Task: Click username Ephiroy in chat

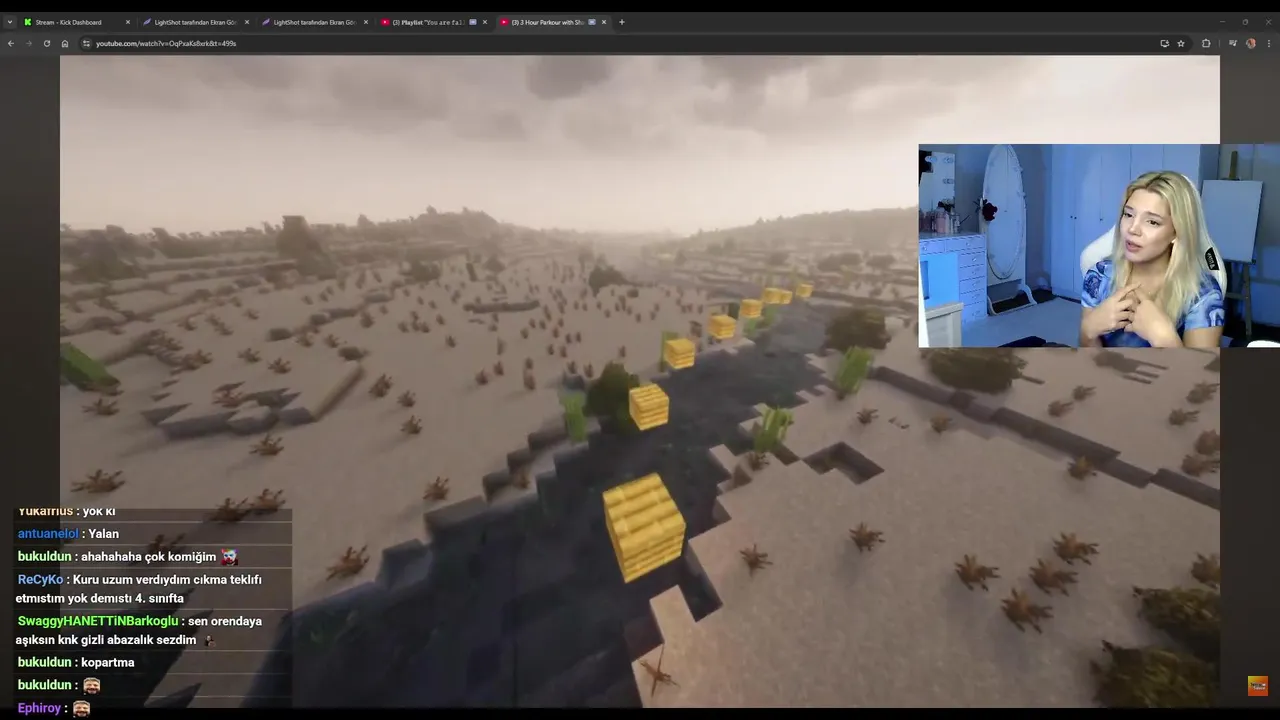Action: (x=39, y=708)
